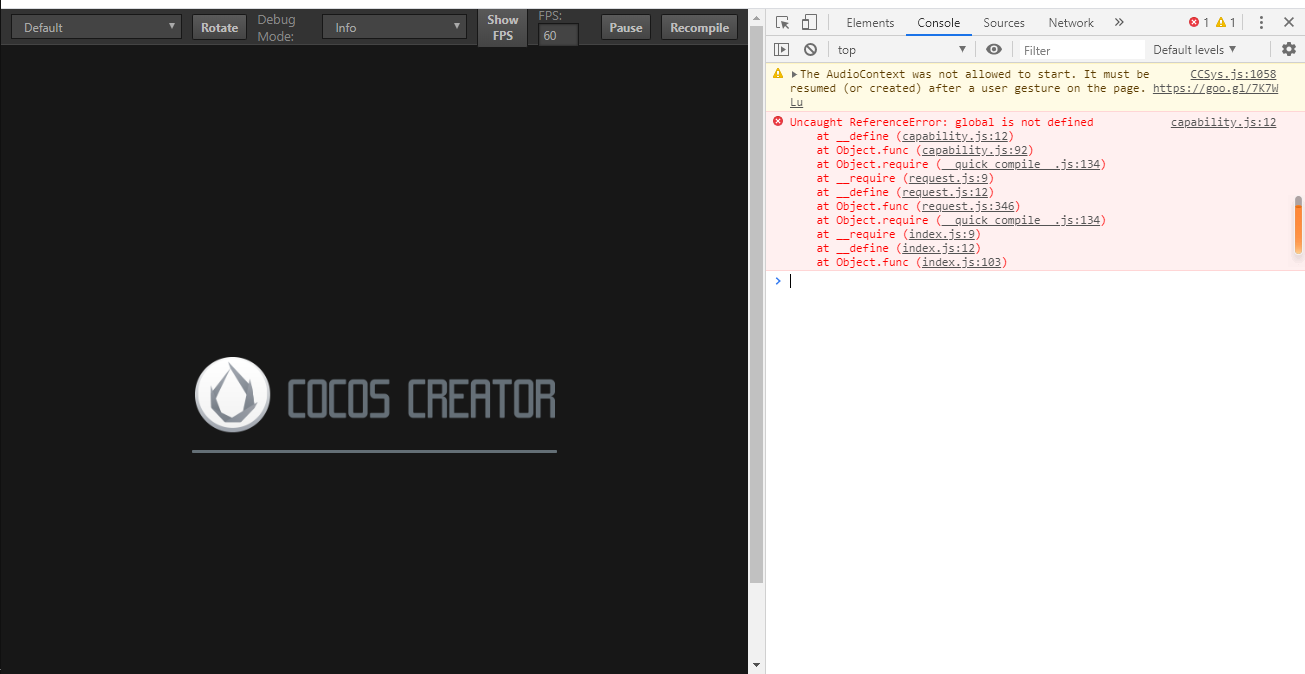Create a live expression with the eye icon
Screen dimensions: 1305x674
coord(993,49)
